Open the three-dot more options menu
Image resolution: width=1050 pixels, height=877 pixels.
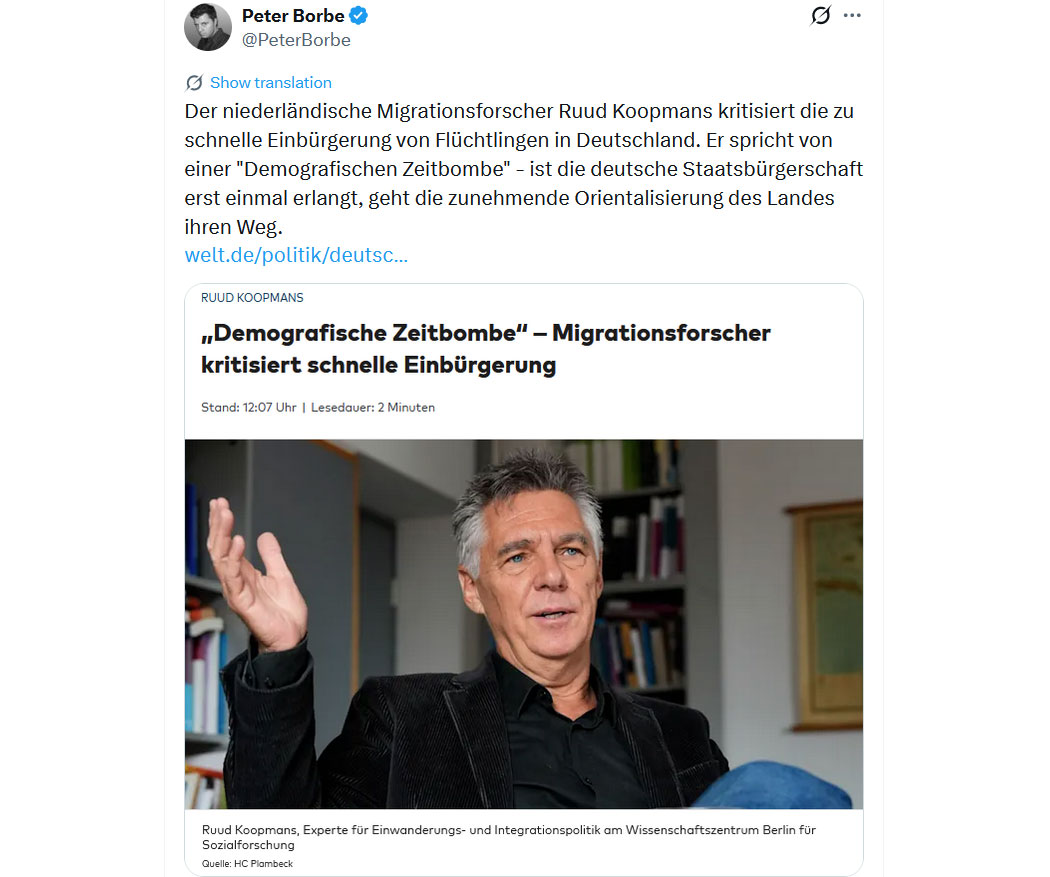[x=852, y=15]
